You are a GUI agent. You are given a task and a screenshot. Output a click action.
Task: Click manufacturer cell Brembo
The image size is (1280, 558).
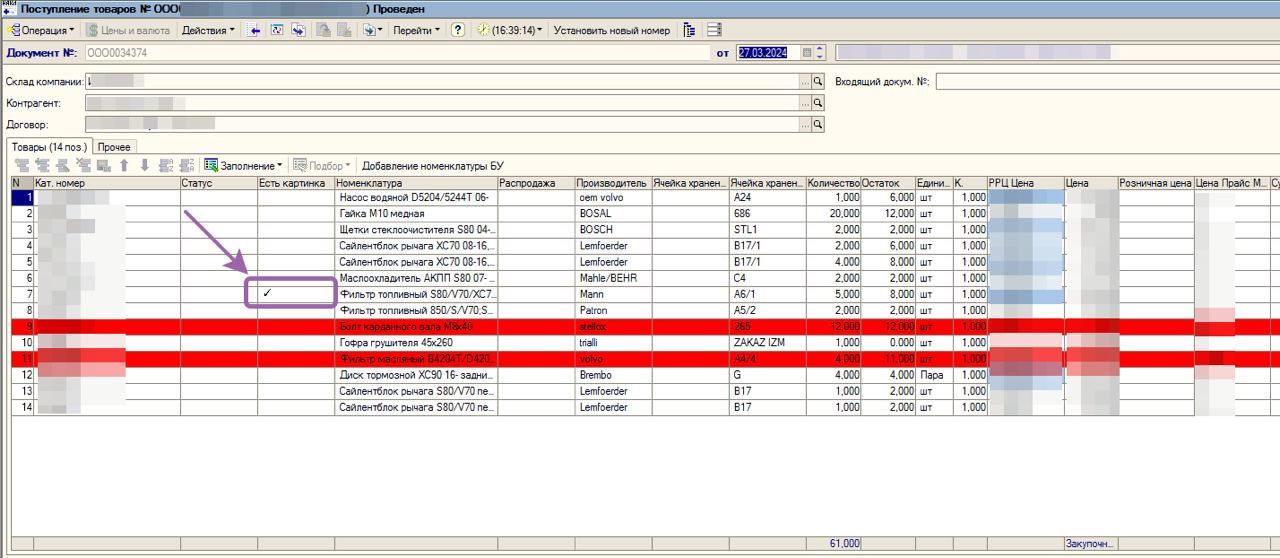(612, 374)
